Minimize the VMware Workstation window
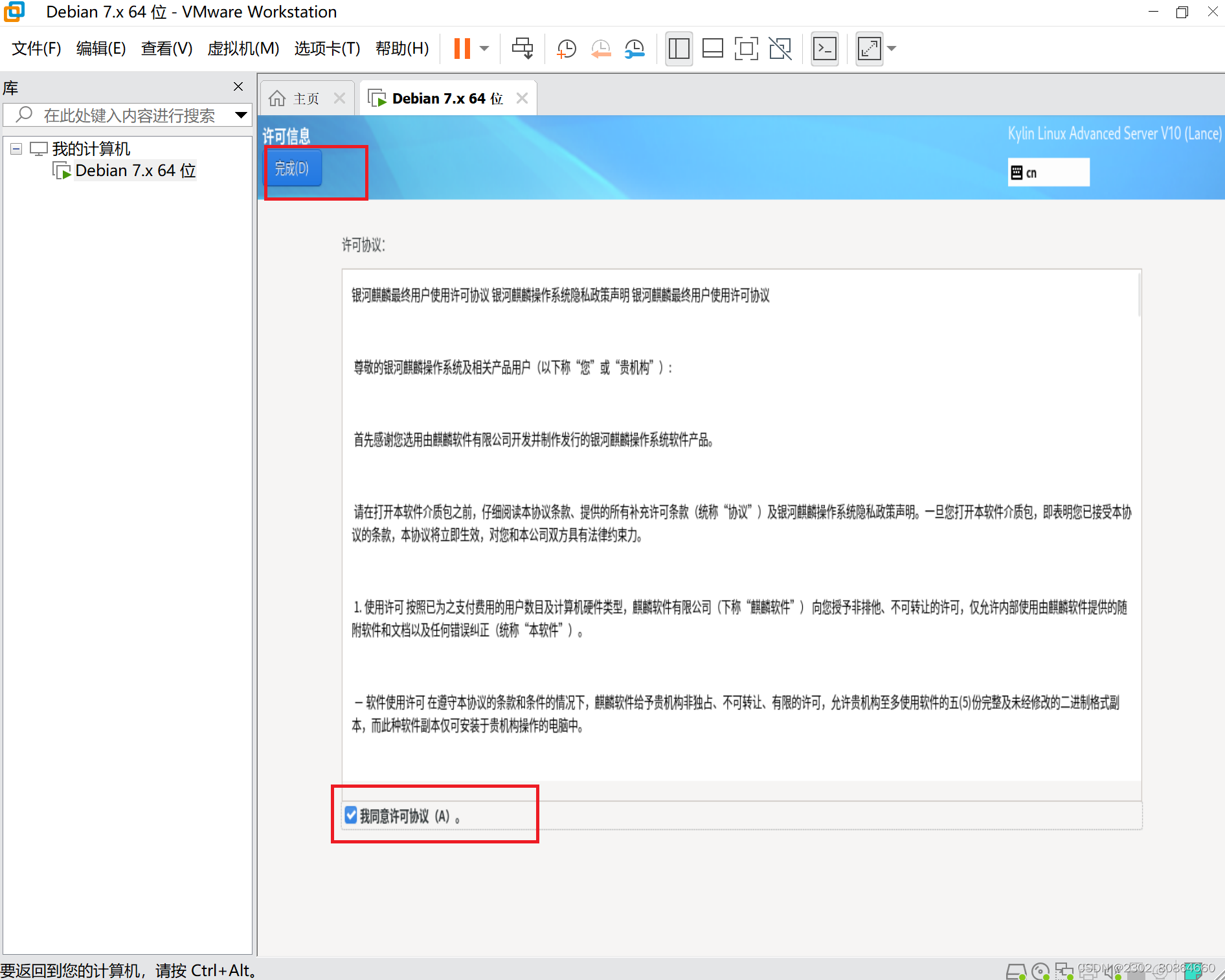Viewport: 1225px width, 980px height. coord(1152,12)
